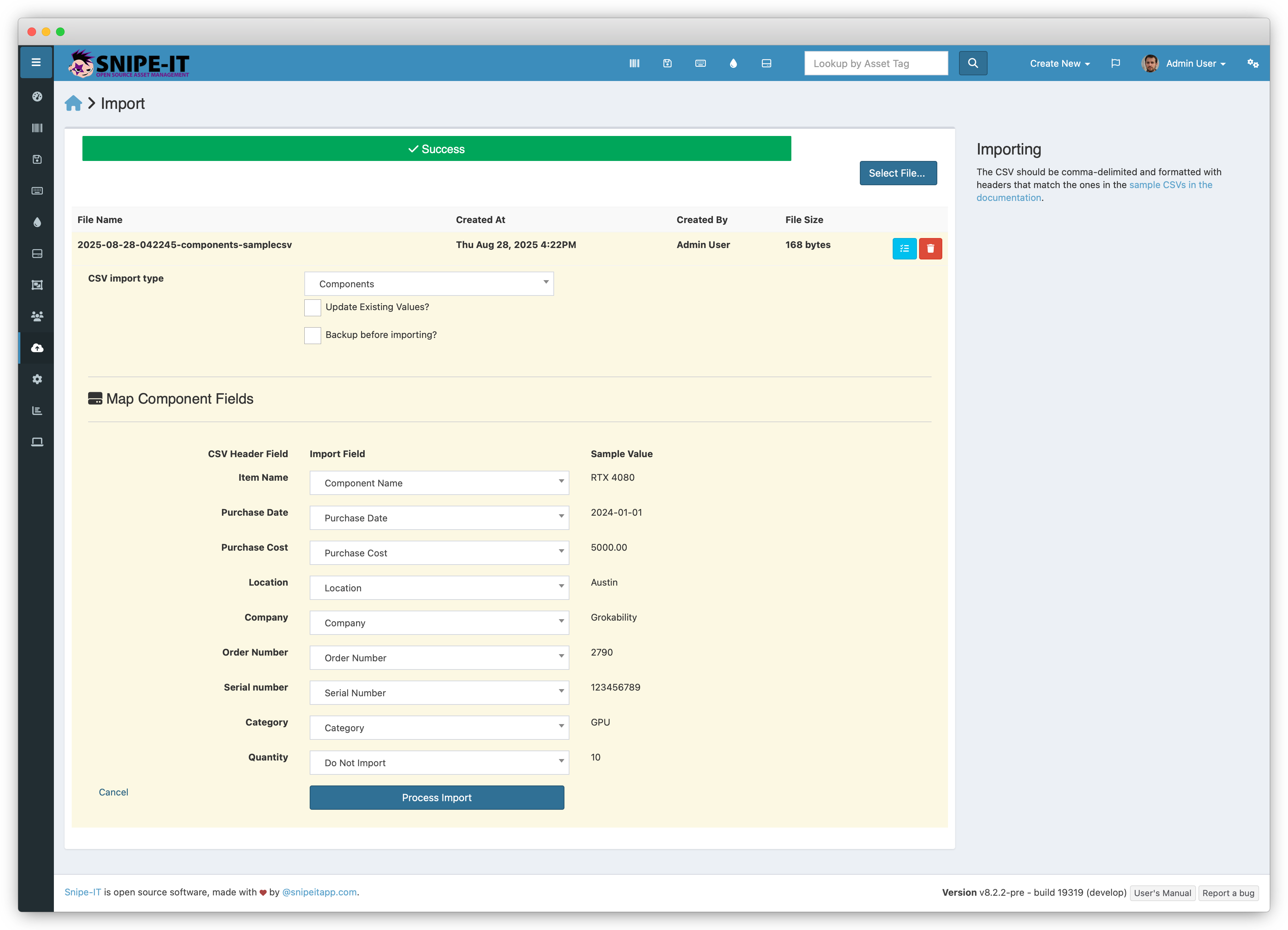This screenshot has width=1288, height=930.
Task: Open People users icon in sidebar
Action: pyautogui.click(x=37, y=317)
